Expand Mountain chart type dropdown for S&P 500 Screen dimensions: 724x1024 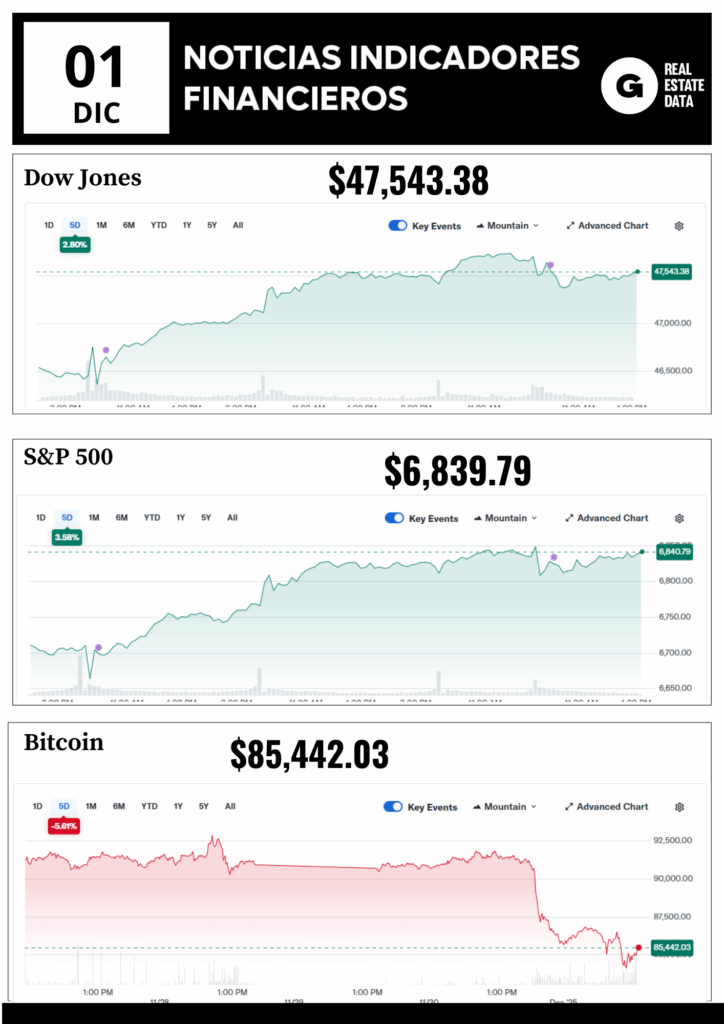[x=505, y=518]
